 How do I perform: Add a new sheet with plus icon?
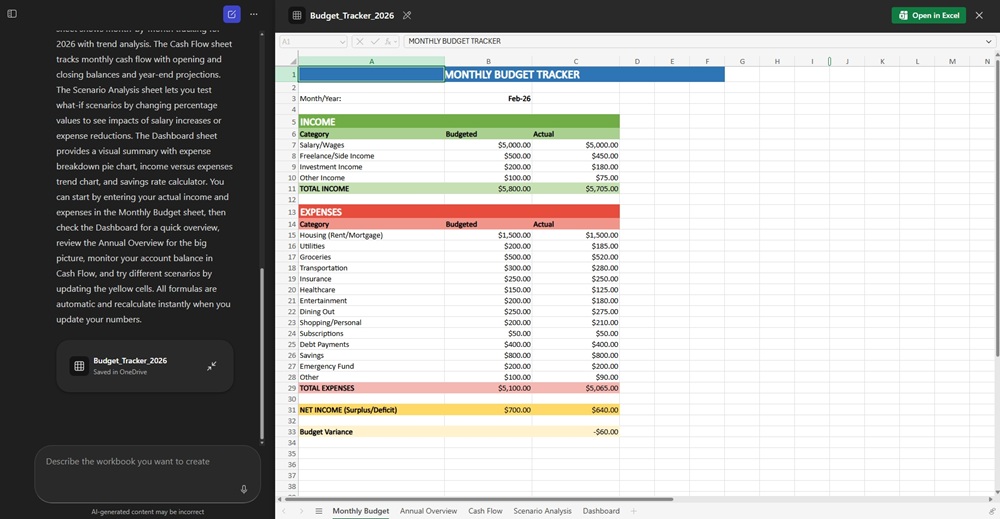[x=633, y=511]
